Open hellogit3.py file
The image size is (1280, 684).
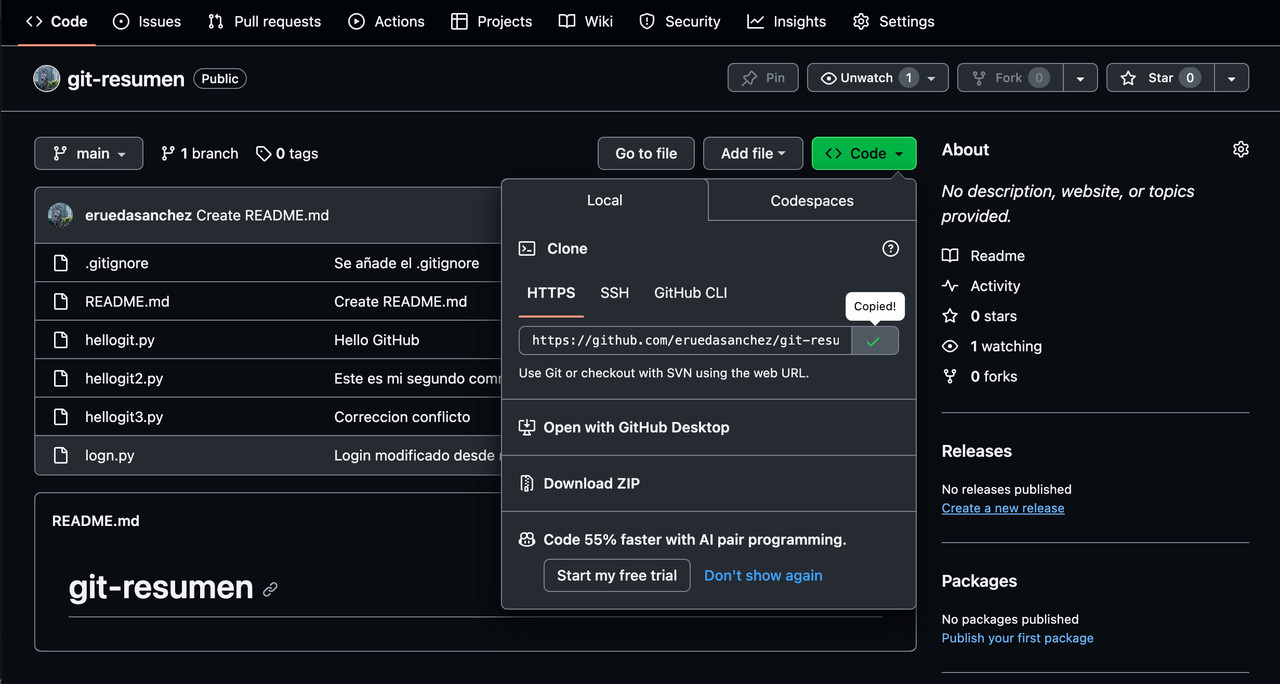tap(124, 416)
